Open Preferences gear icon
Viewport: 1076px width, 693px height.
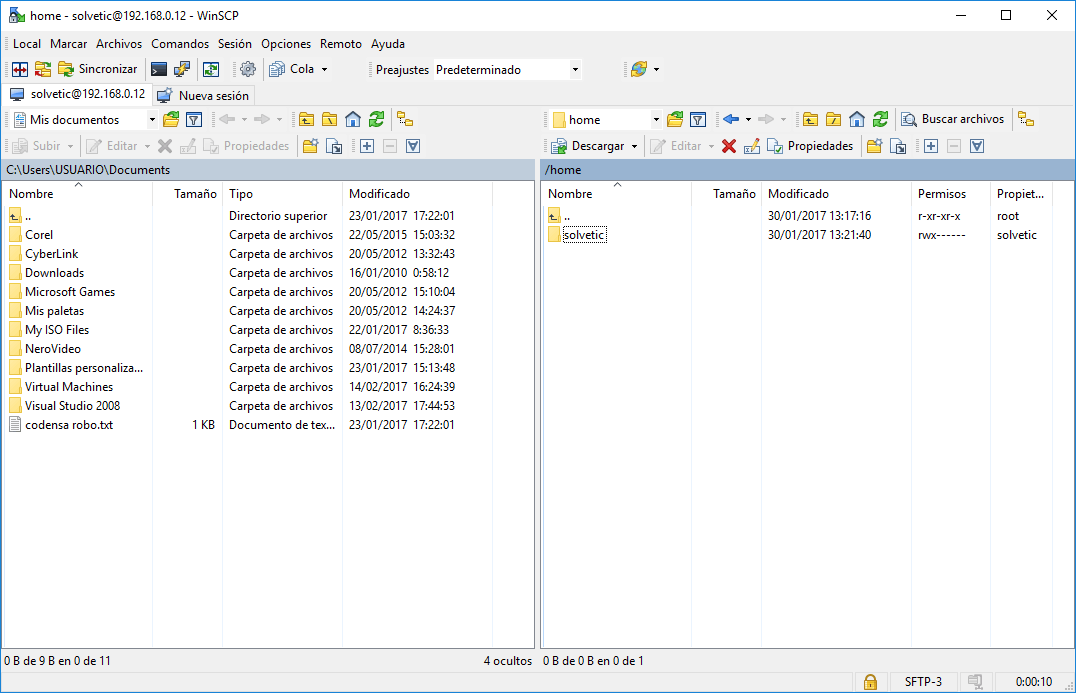coord(248,69)
